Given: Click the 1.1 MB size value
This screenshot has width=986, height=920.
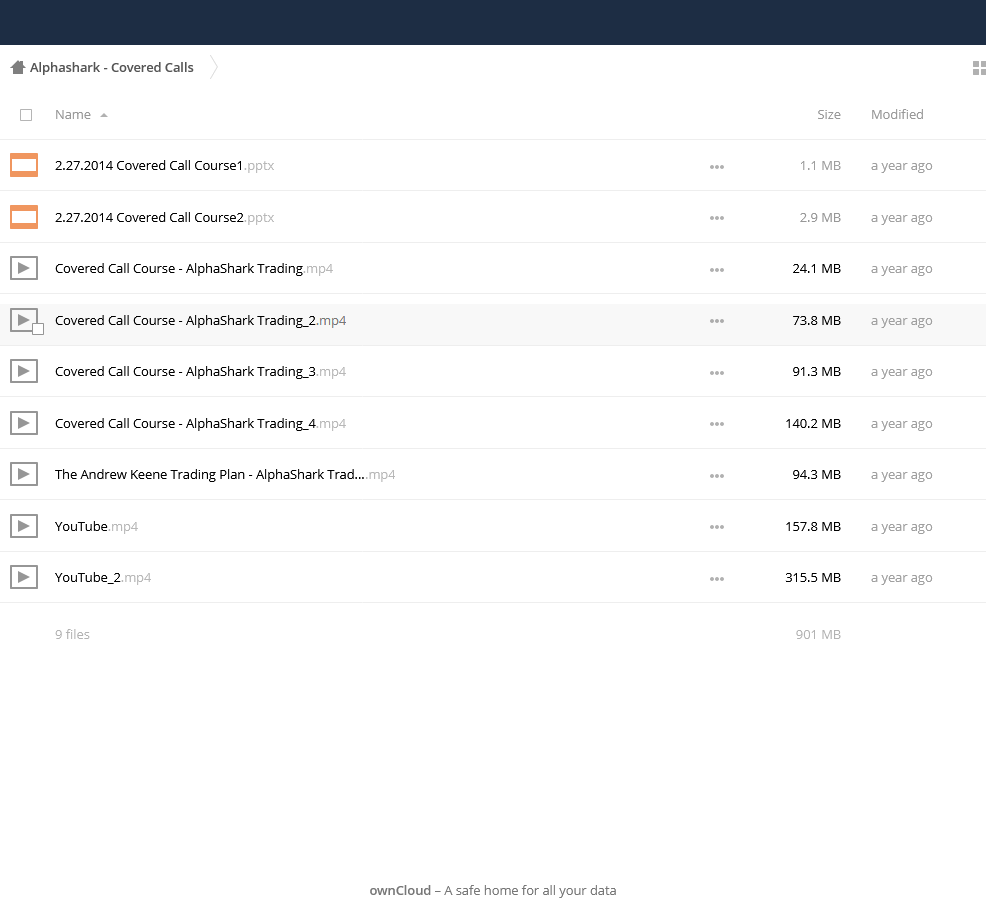Looking at the screenshot, I should pos(820,165).
